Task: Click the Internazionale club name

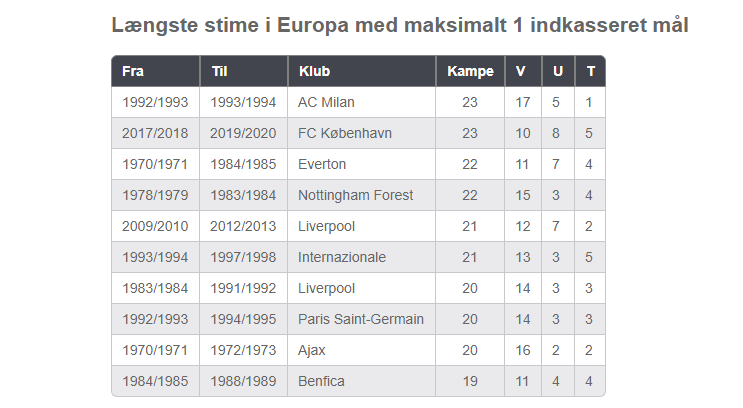Action: point(341,257)
